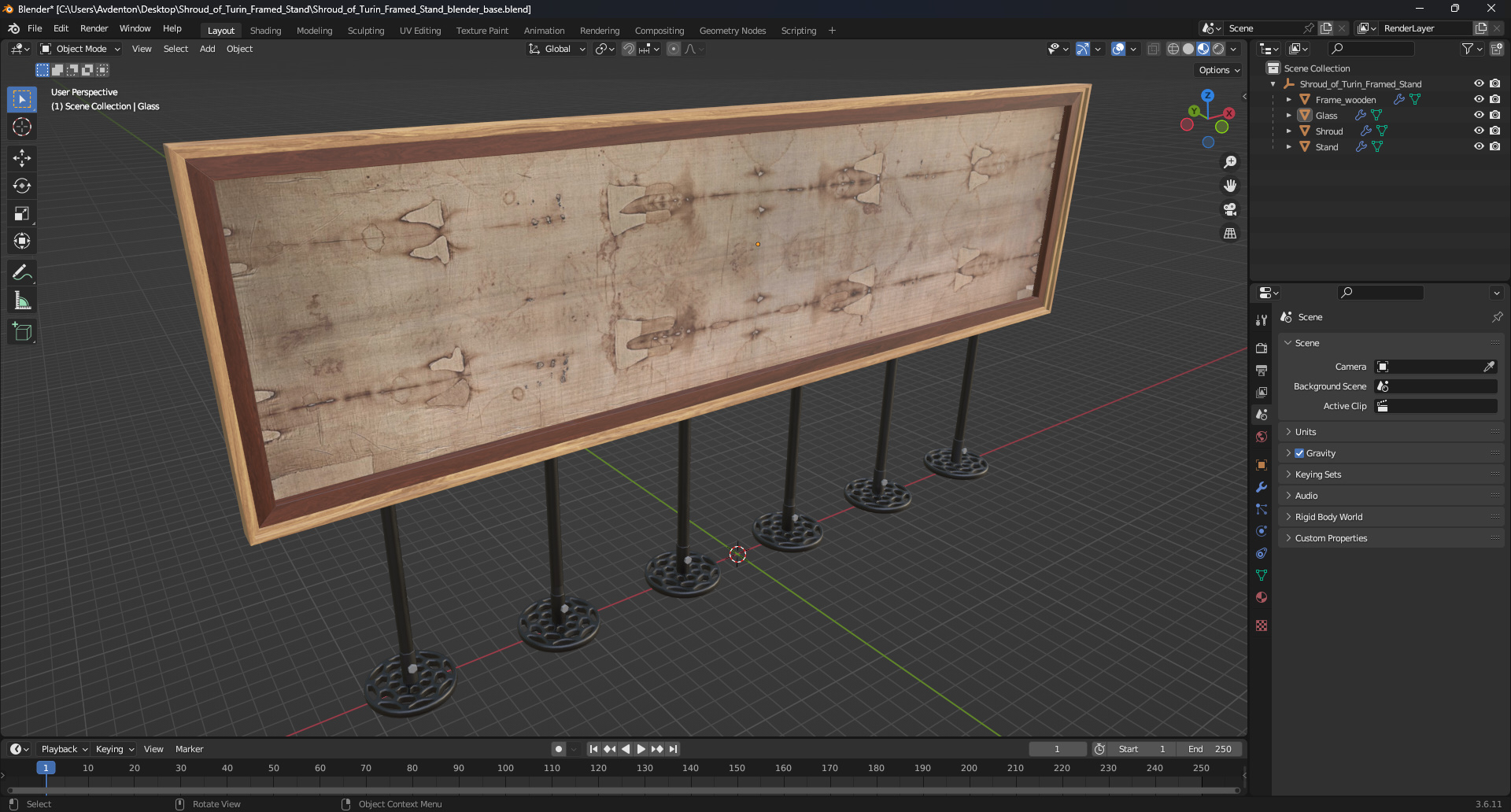
Task: Switch to the Geometry Nodes workspace tab
Action: pyautogui.click(x=732, y=31)
